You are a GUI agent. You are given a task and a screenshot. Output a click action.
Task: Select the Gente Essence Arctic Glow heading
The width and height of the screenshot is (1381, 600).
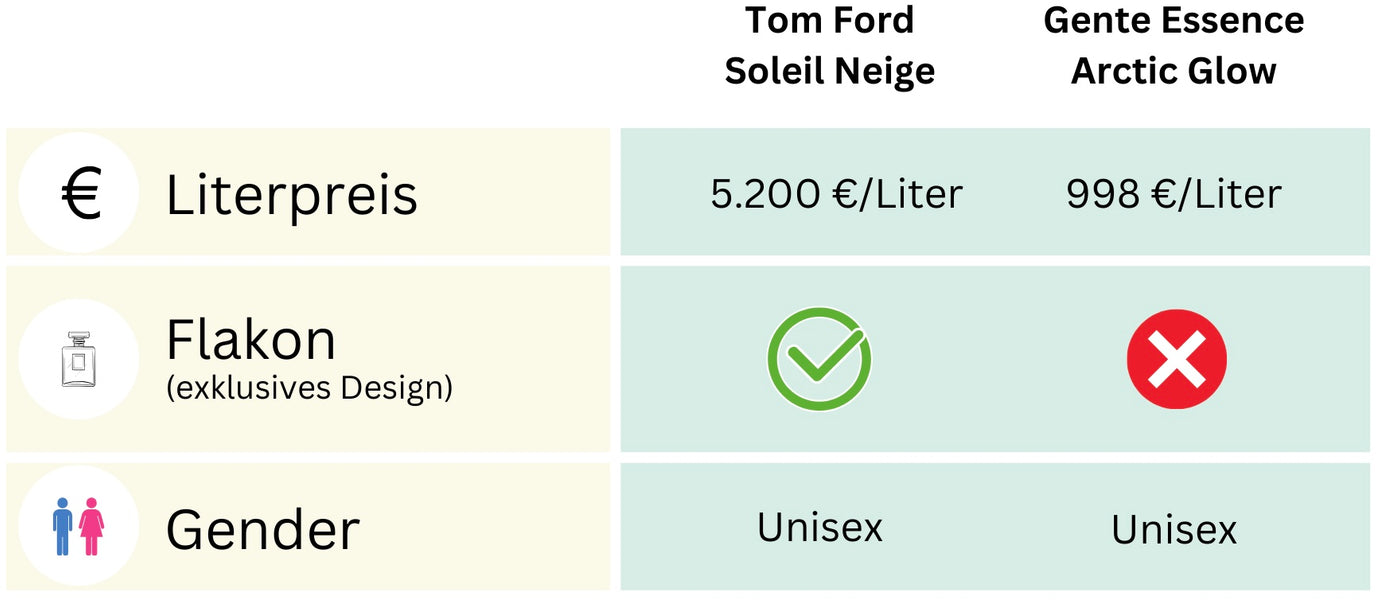(1174, 45)
